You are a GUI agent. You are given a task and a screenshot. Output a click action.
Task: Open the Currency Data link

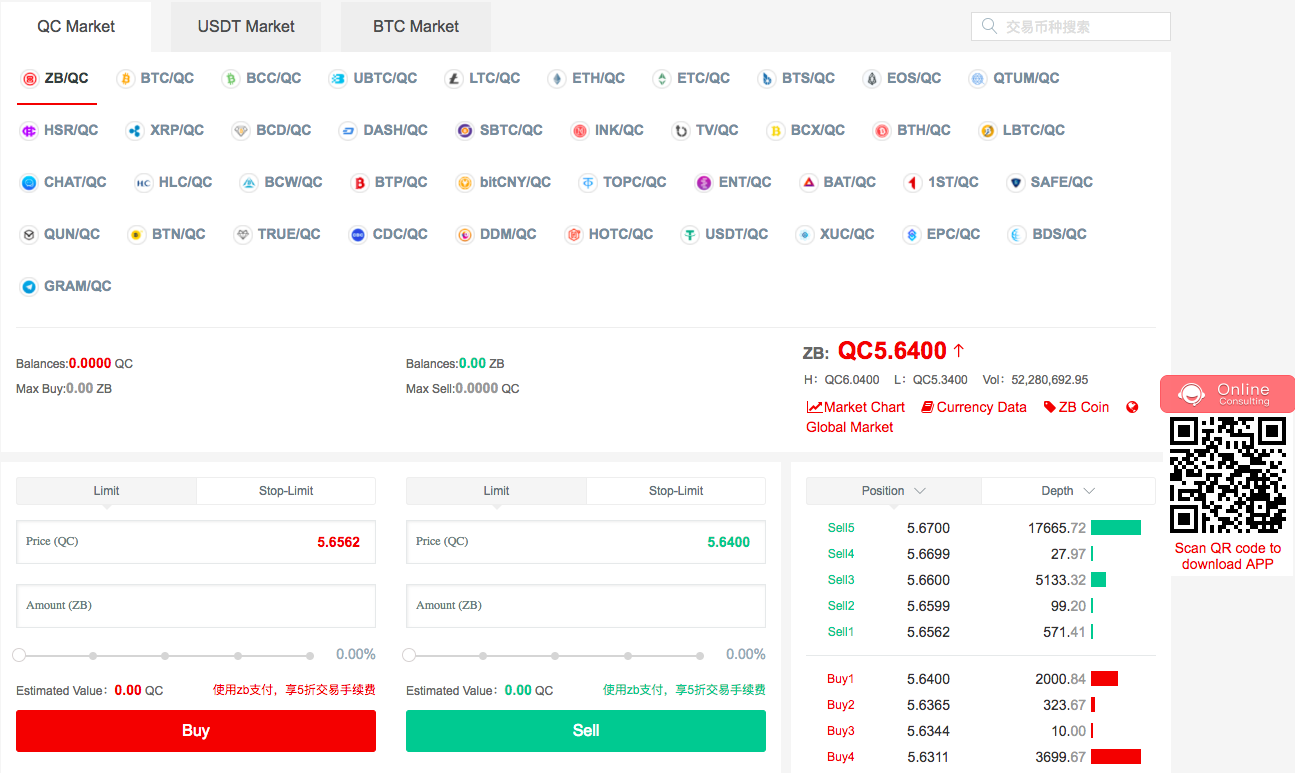974,407
